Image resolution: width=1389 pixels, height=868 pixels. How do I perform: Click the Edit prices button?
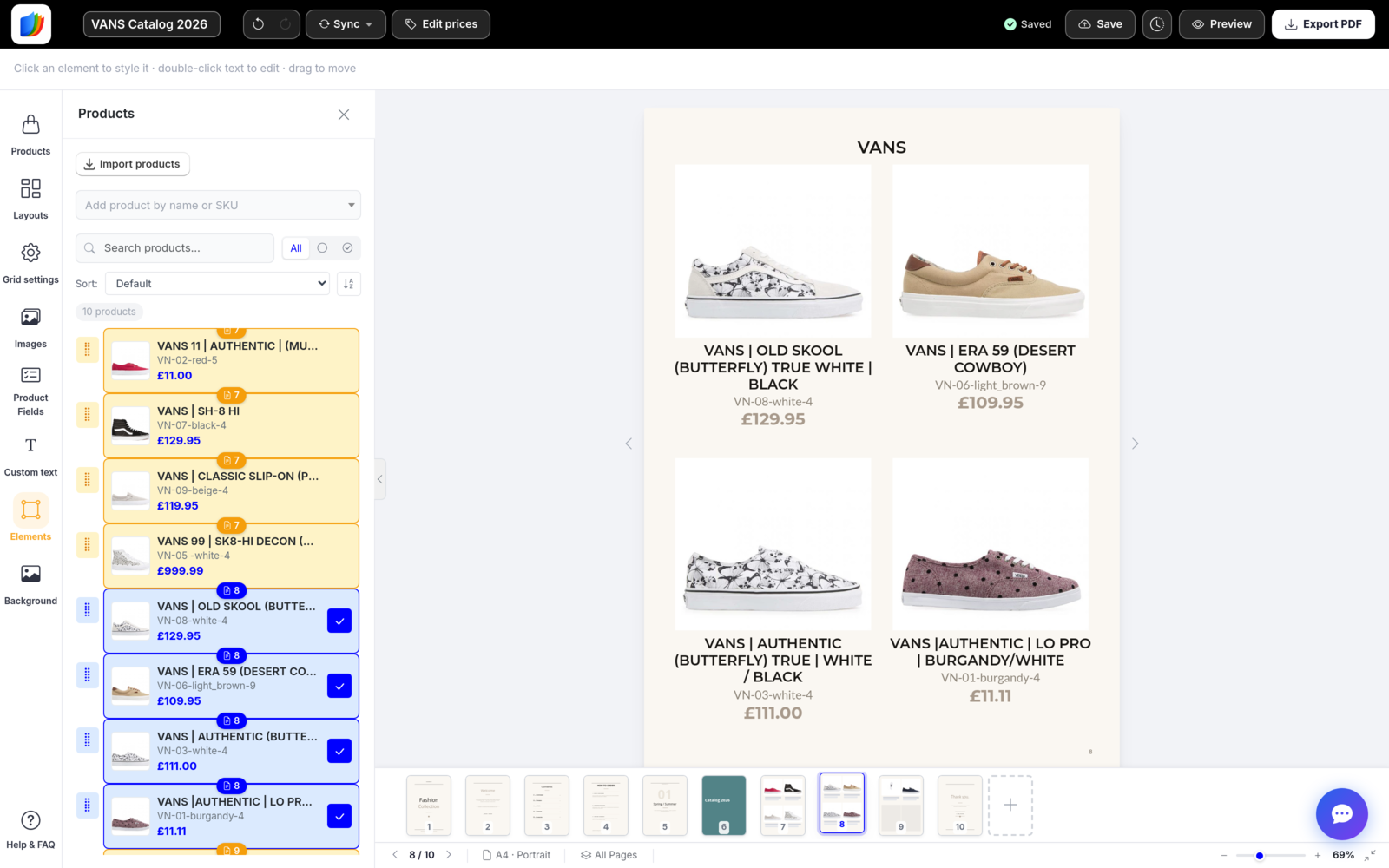coord(441,24)
